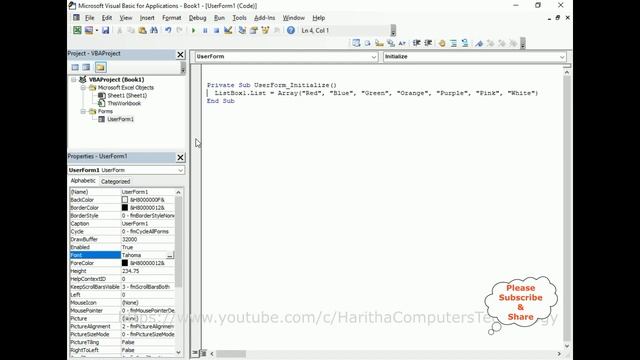
Task: Open the Insert UserForm dropdown arrow
Action: coord(97,30)
